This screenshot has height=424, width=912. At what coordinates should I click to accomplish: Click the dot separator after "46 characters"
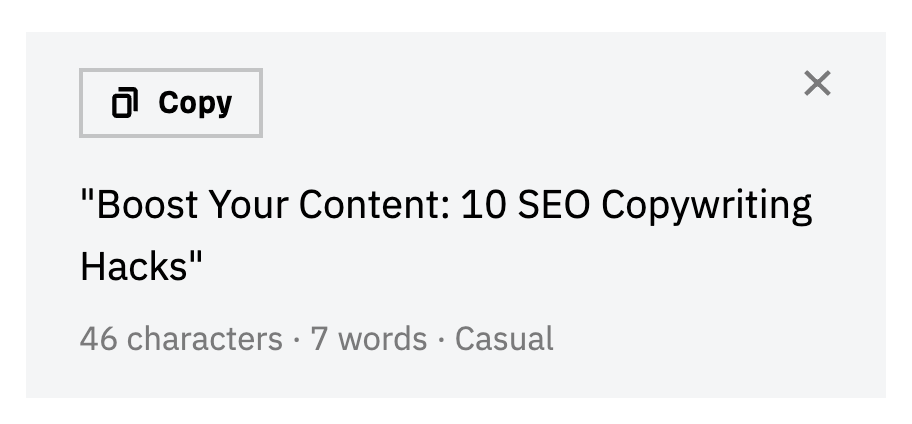click(297, 340)
